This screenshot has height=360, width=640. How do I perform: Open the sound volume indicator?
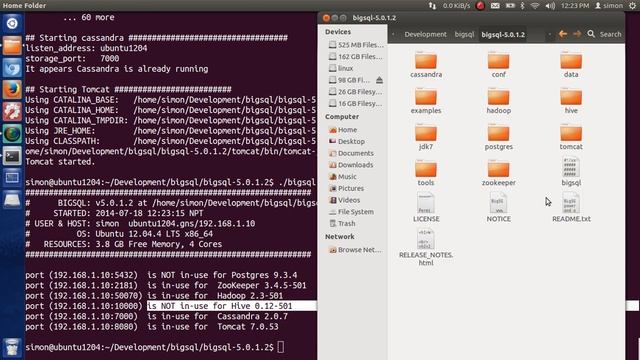click(x=551, y=6)
